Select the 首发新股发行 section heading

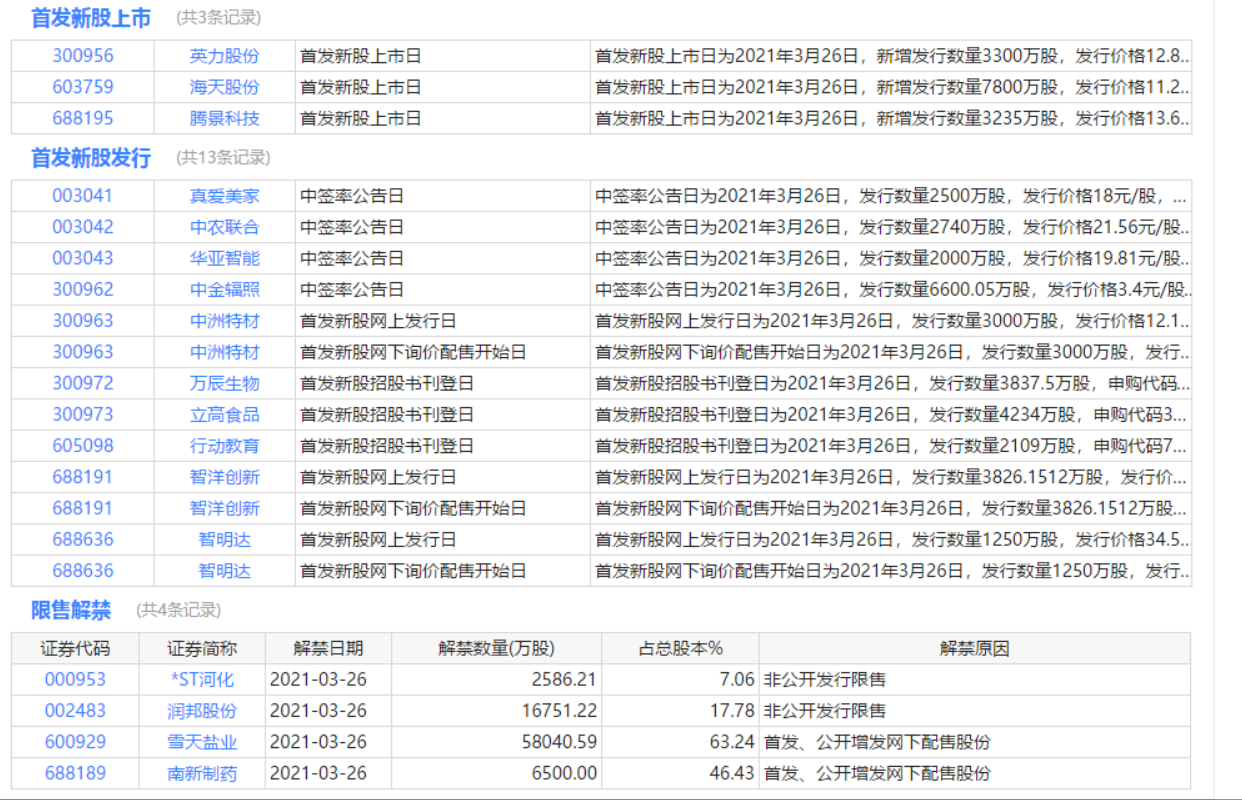pyautogui.click(x=91, y=158)
